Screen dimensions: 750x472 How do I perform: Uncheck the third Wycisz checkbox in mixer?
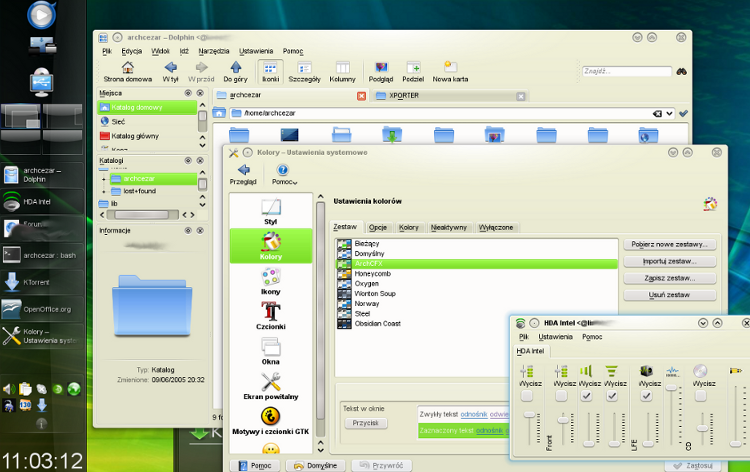(586, 396)
